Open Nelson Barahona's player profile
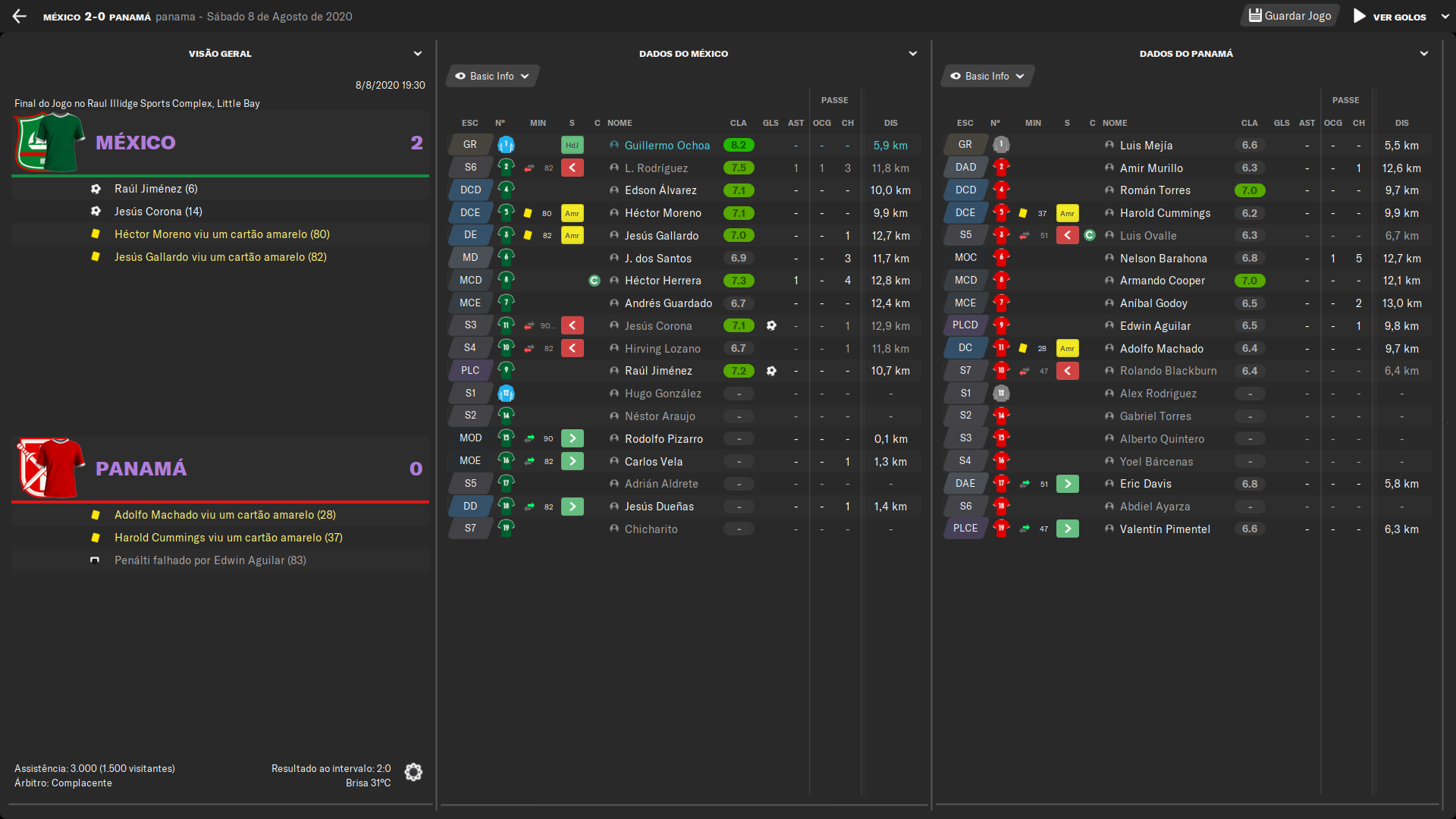This screenshot has height=819, width=1456. [1163, 259]
